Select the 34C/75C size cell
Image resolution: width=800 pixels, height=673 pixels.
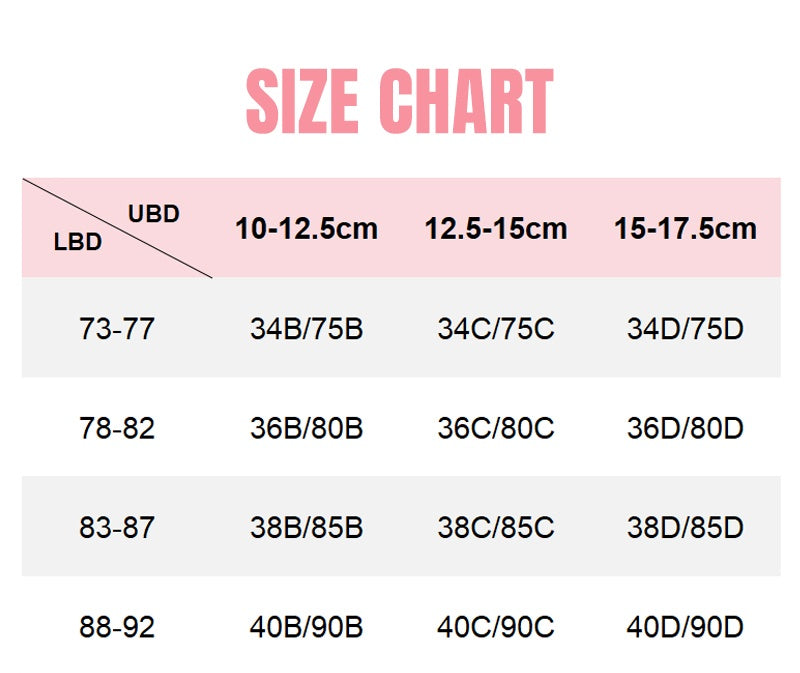point(495,328)
